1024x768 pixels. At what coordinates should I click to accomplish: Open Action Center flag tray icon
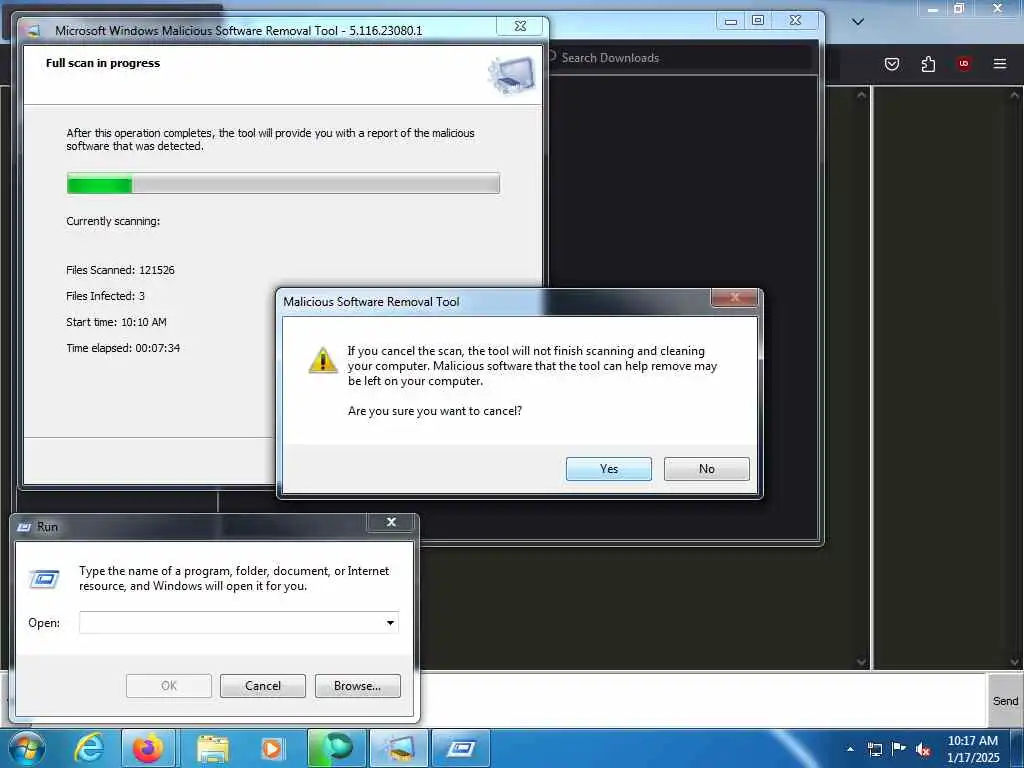(x=899, y=749)
